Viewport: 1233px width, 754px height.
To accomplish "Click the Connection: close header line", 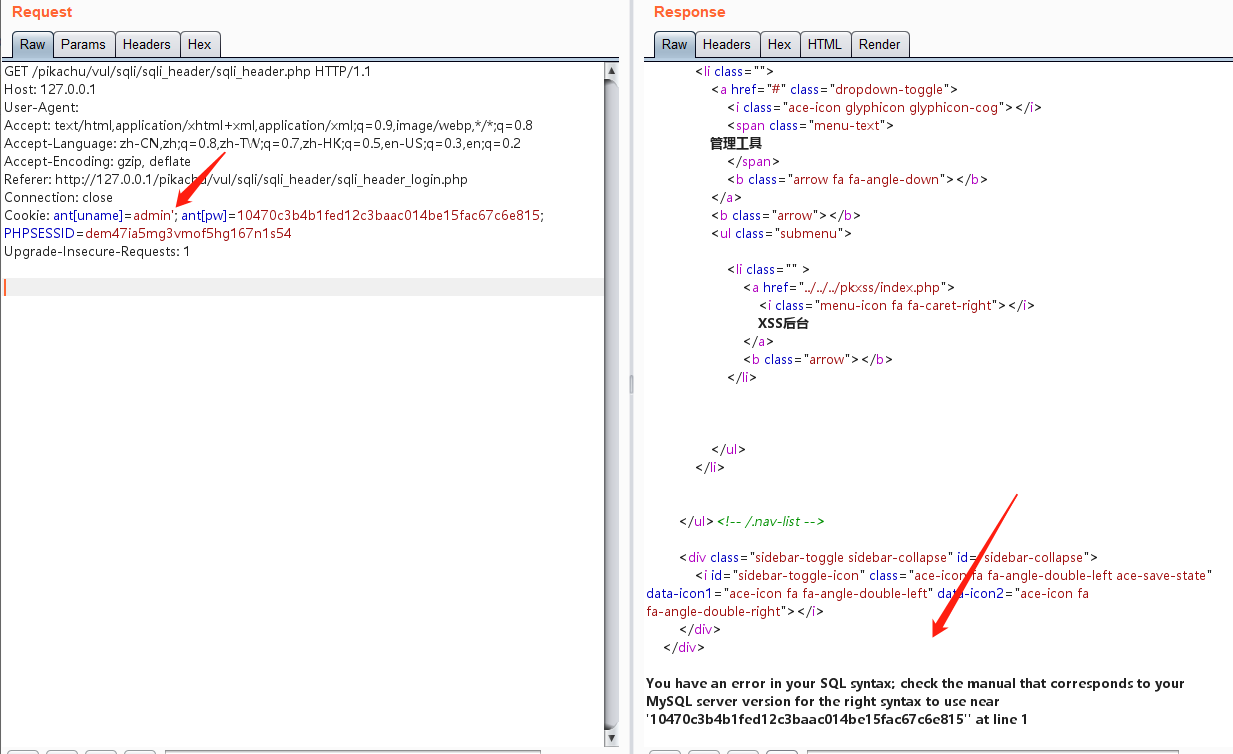I will [x=58, y=197].
